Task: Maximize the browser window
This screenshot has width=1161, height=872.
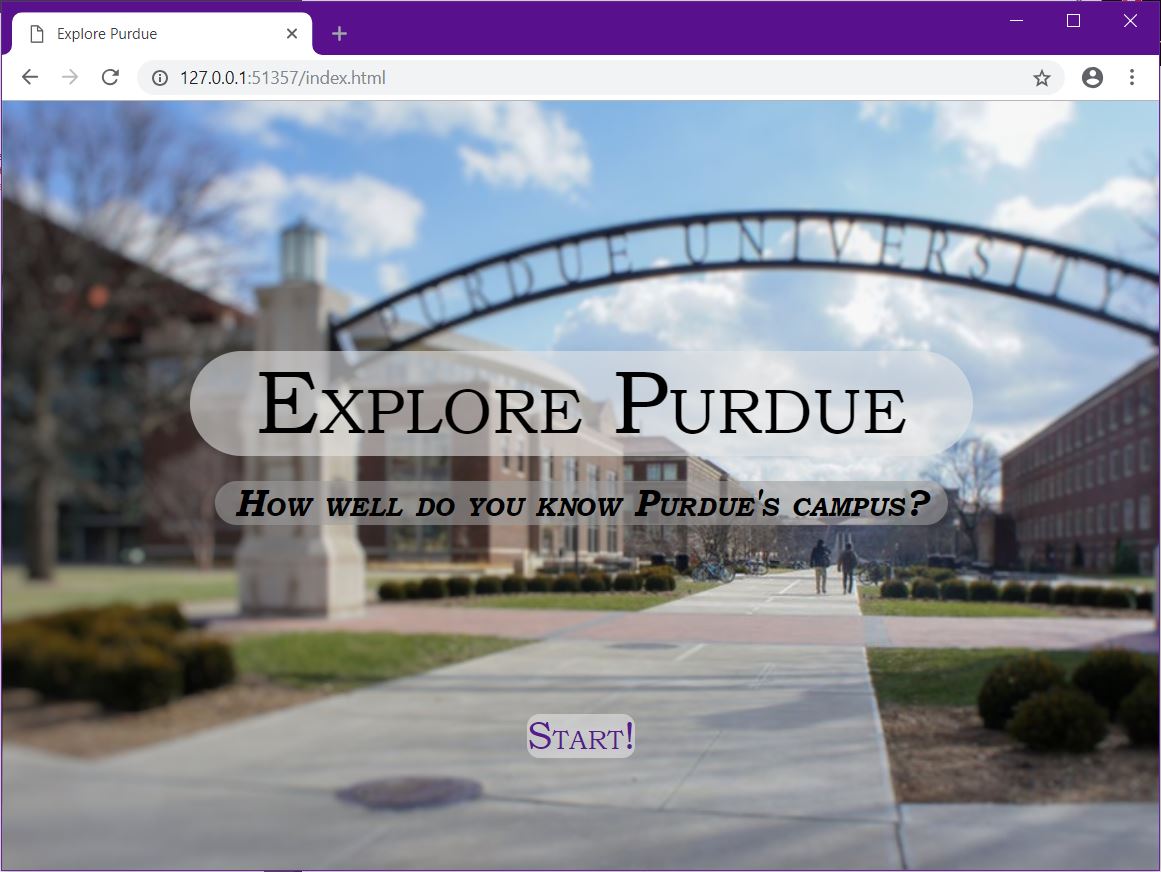Action: [x=1073, y=21]
